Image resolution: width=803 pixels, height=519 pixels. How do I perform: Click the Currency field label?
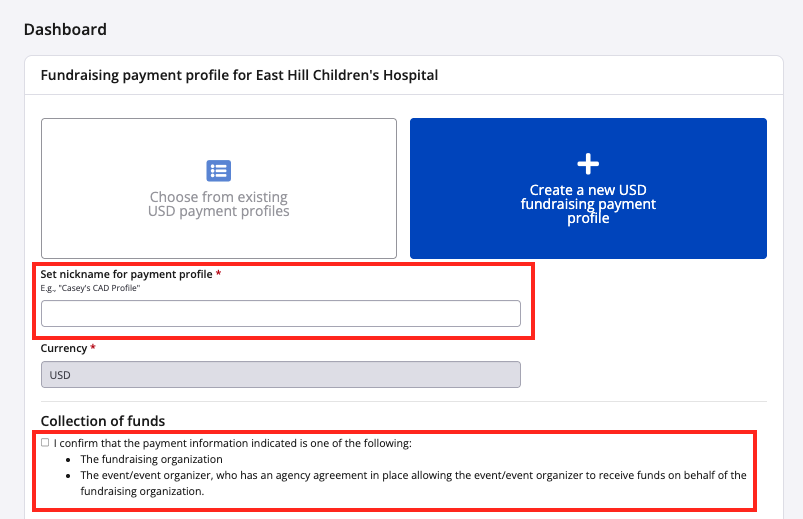[64, 349]
